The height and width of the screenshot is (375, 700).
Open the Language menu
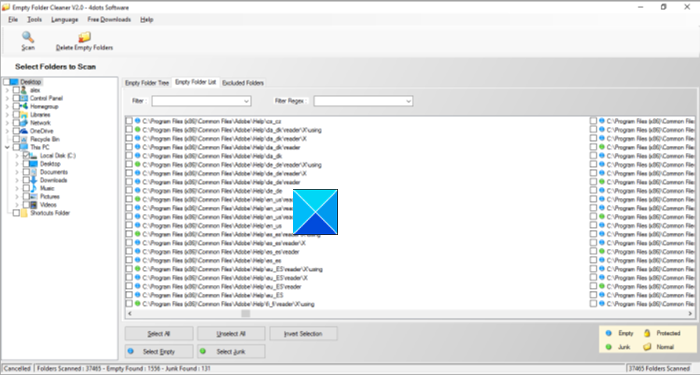pos(64,20)
